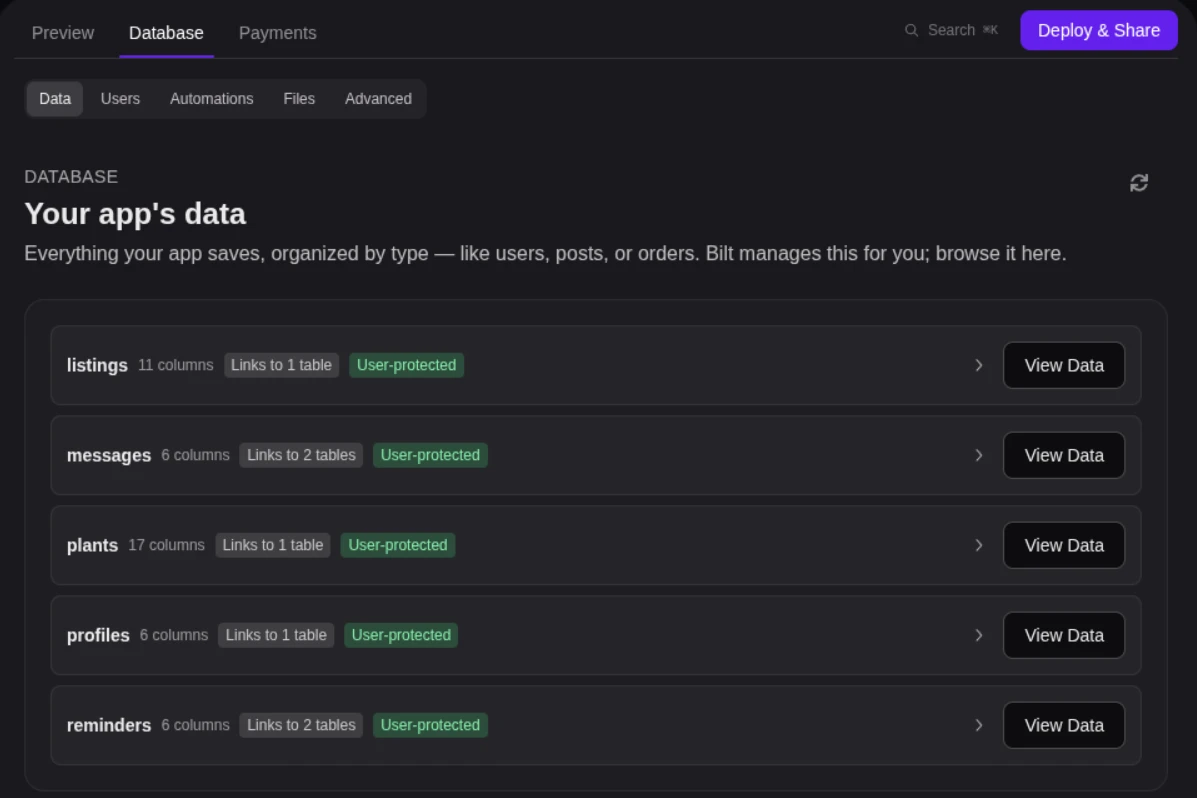Click the plants 'Links to 1 table' badge
The width and height of the screenshot is (1197, 798).
[x=273, y=546]
